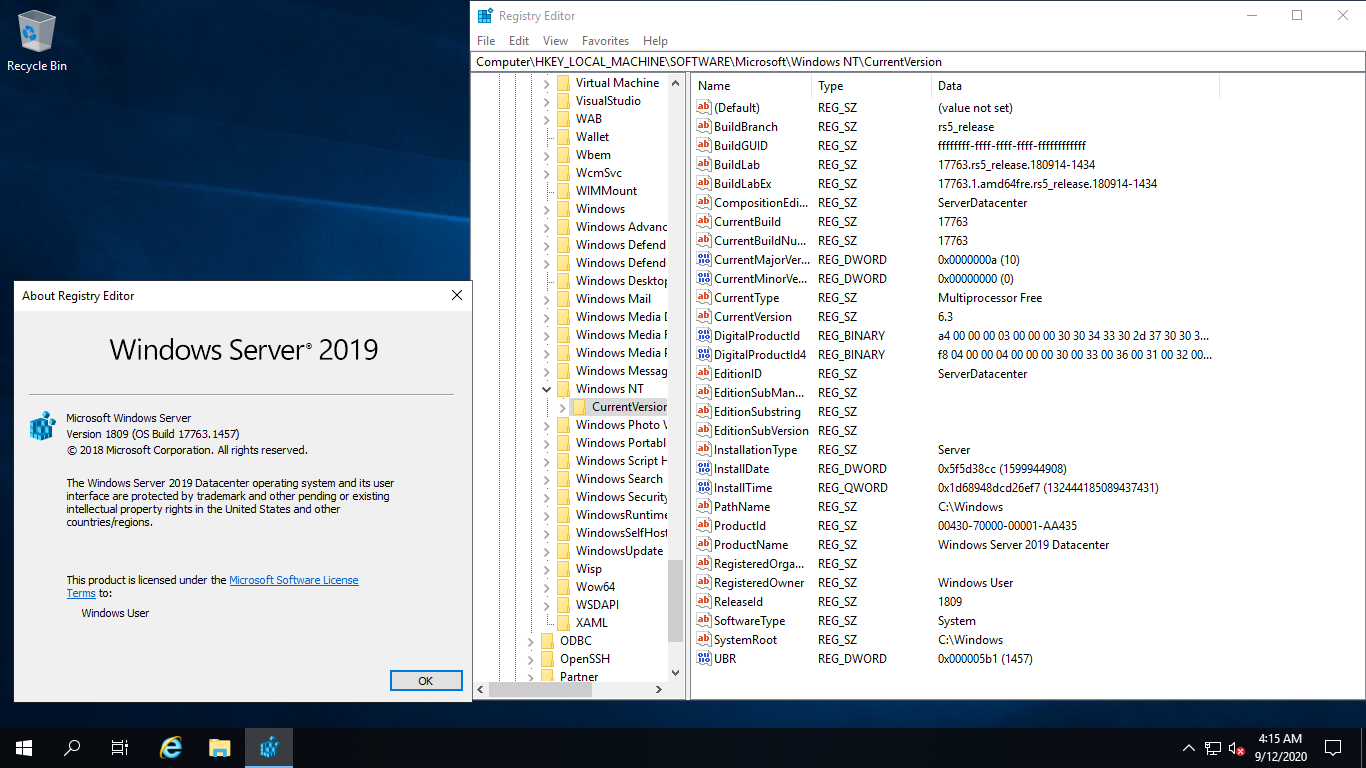This screenshot has width=1366, height=768.
Task: Click the tree horizontal scrollbar right arrow
Action: click(659, 689)
